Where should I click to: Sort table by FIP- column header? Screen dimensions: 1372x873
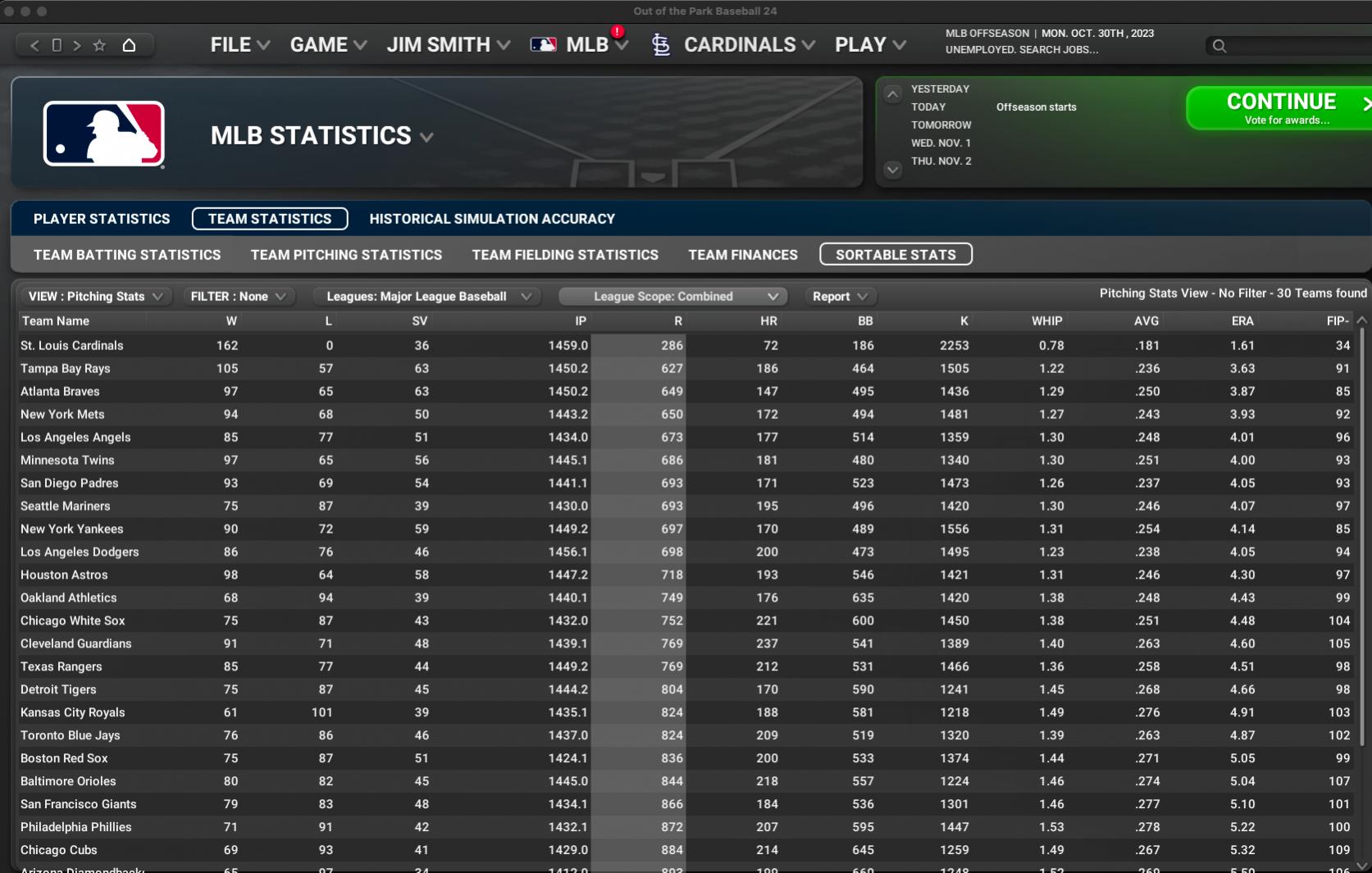point(1338,321)
